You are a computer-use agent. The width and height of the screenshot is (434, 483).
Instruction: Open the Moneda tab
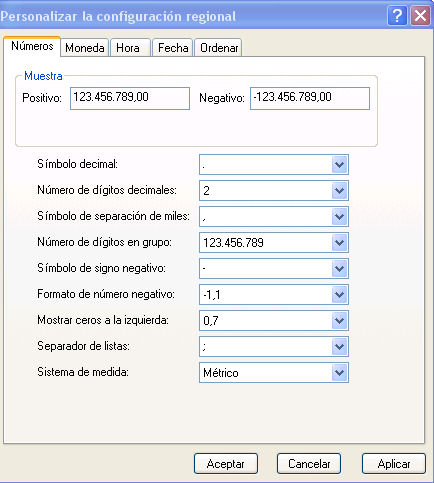pos(85,48)
